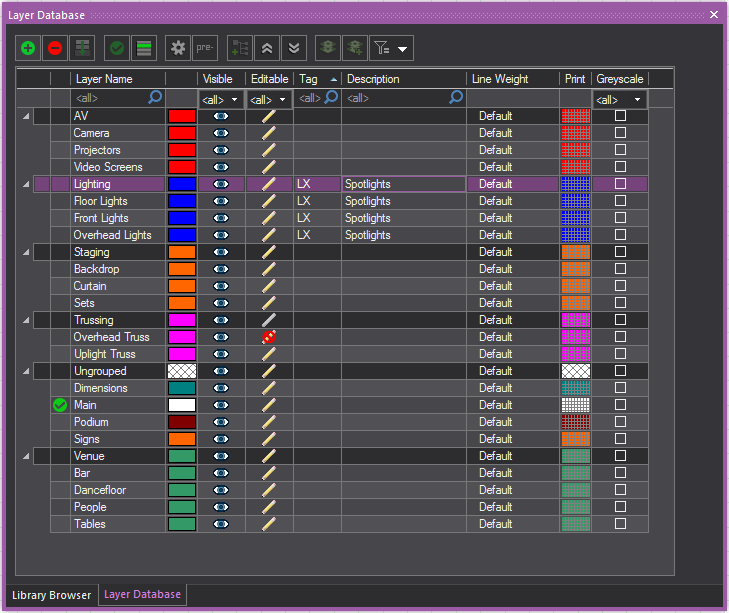Viewport: 729px width, 613px height.
Task: Click the green checkmark set-current icon
Action: coord(117,47)
